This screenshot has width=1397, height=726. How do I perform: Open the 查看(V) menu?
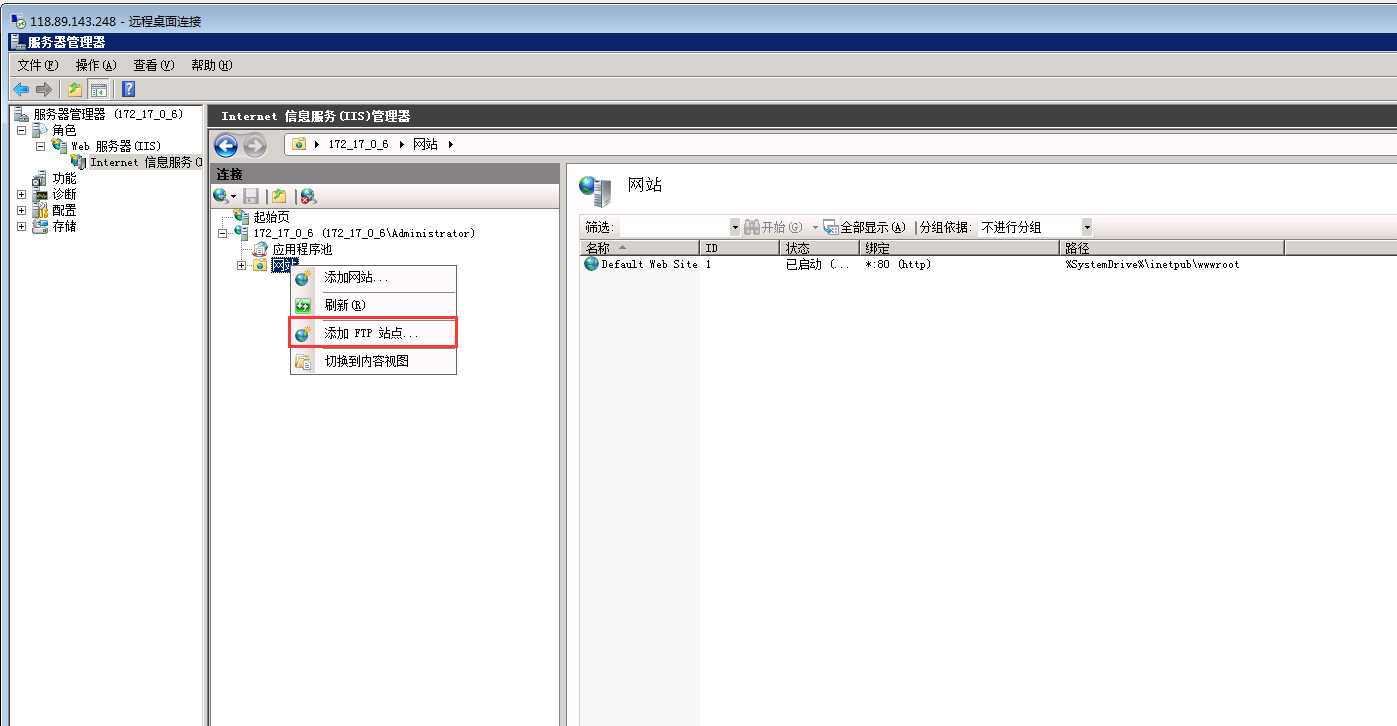click(154, 65)
